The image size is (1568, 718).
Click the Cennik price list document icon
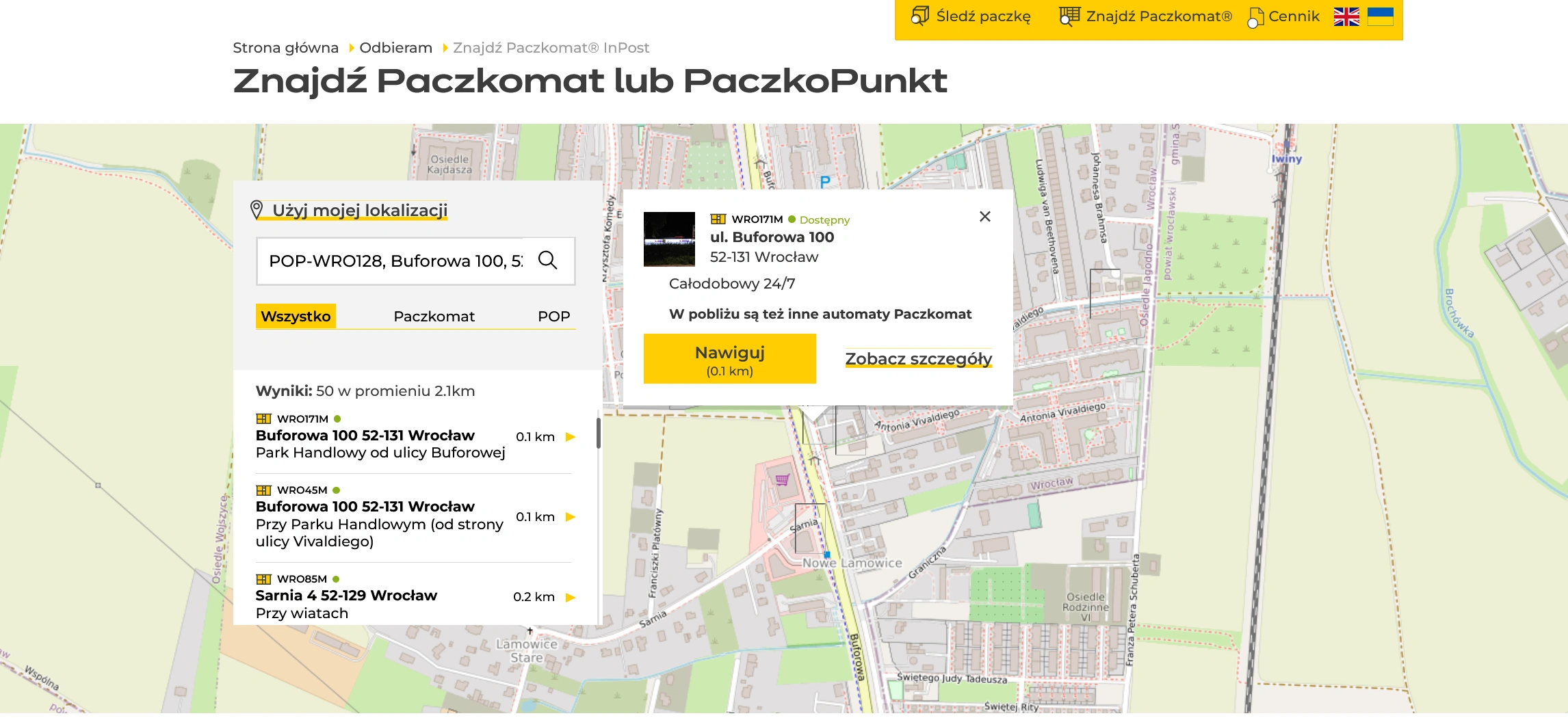[1255, 17]
